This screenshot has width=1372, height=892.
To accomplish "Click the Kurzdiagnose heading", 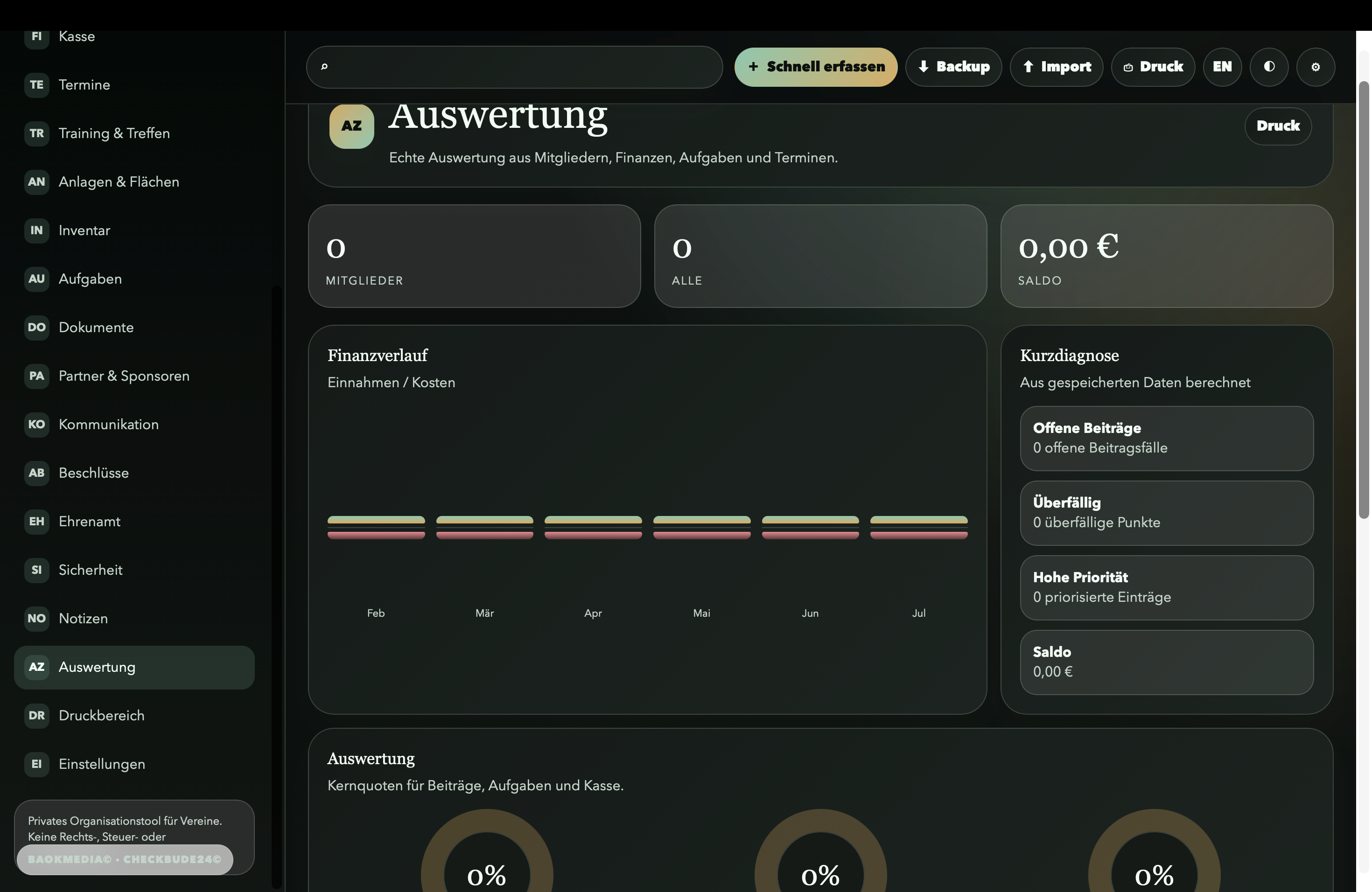I will [x=1069, y=355].
